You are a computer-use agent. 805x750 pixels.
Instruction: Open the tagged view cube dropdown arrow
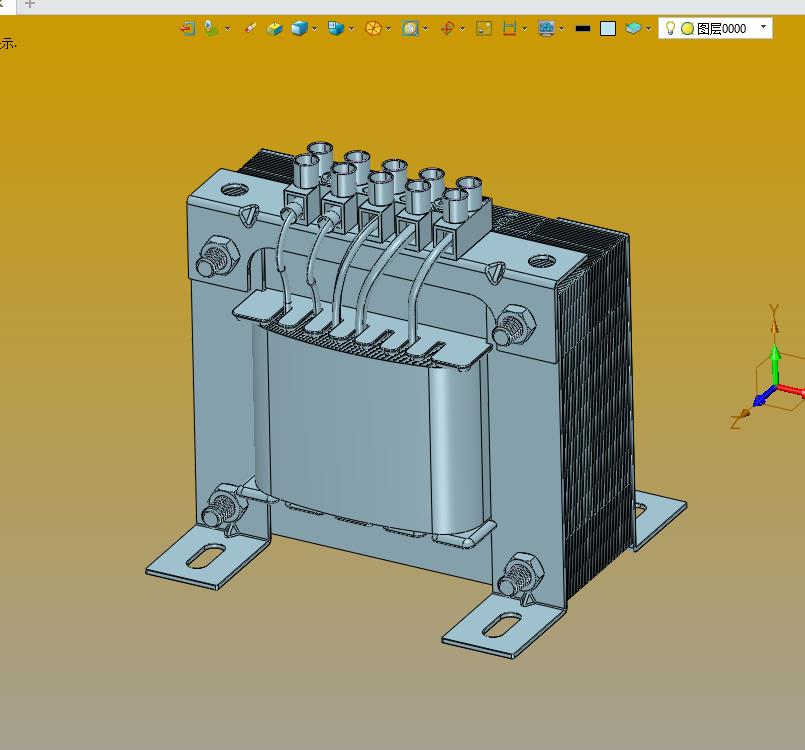(x=352, y=29)
